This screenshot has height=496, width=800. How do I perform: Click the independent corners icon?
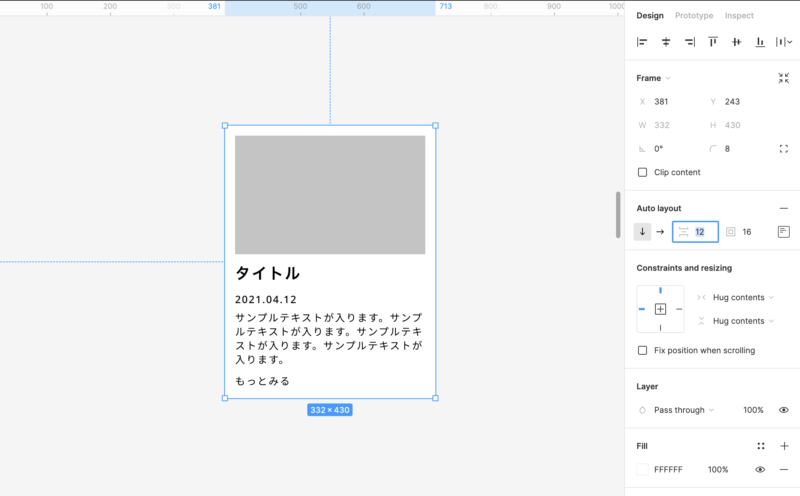click(784, 148)
